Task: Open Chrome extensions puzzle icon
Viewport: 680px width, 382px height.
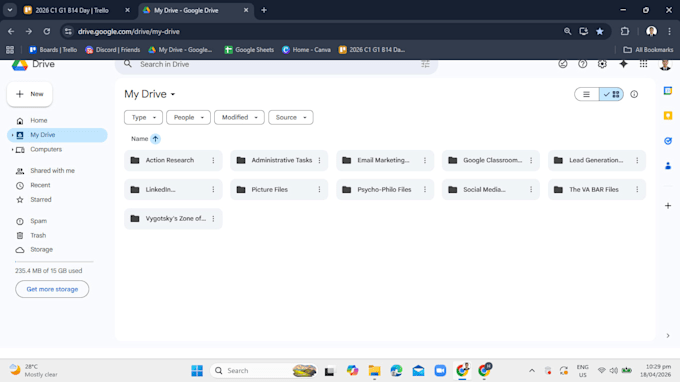Action: tap(624, 31)
